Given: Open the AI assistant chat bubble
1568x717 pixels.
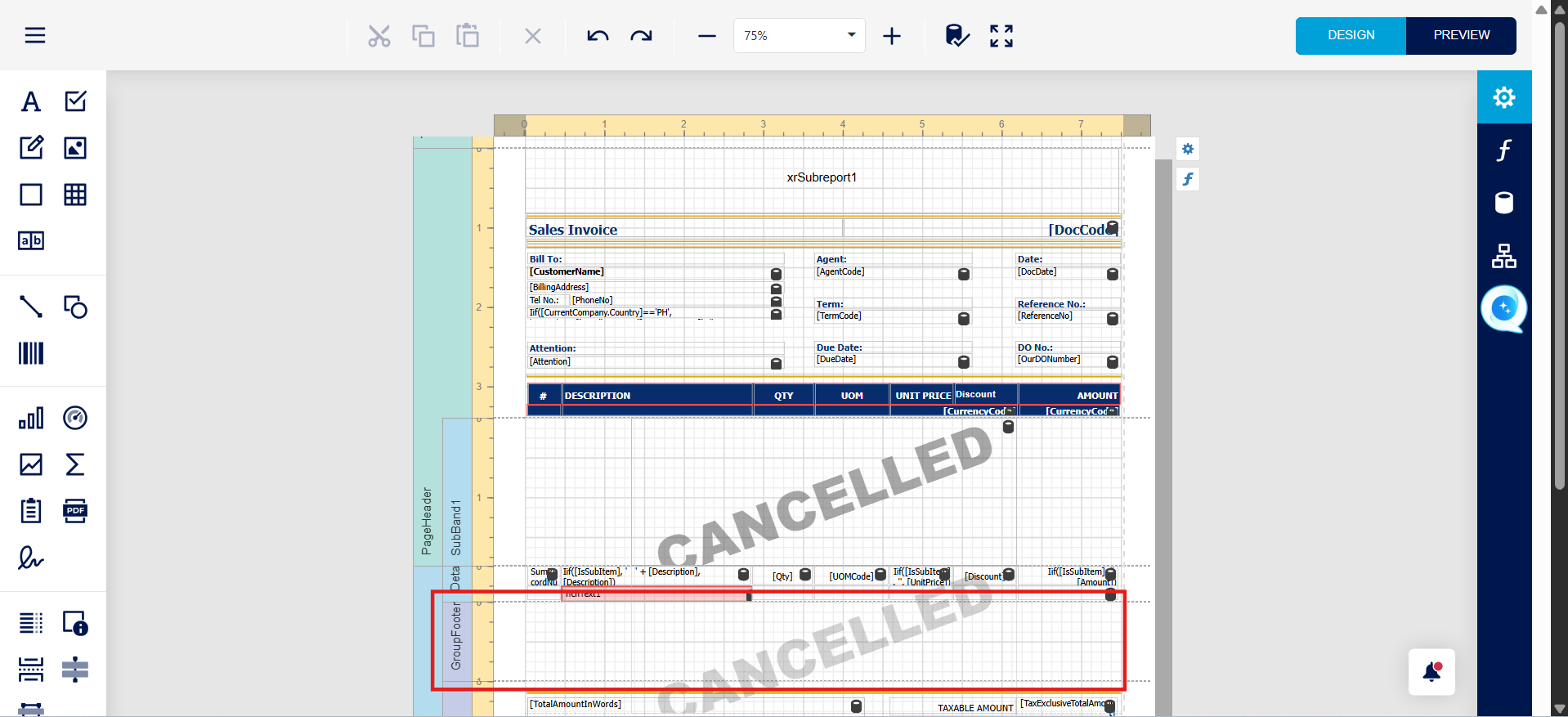Looking at the screenshot, I should pyautogui.click(x=1504, y=308).
